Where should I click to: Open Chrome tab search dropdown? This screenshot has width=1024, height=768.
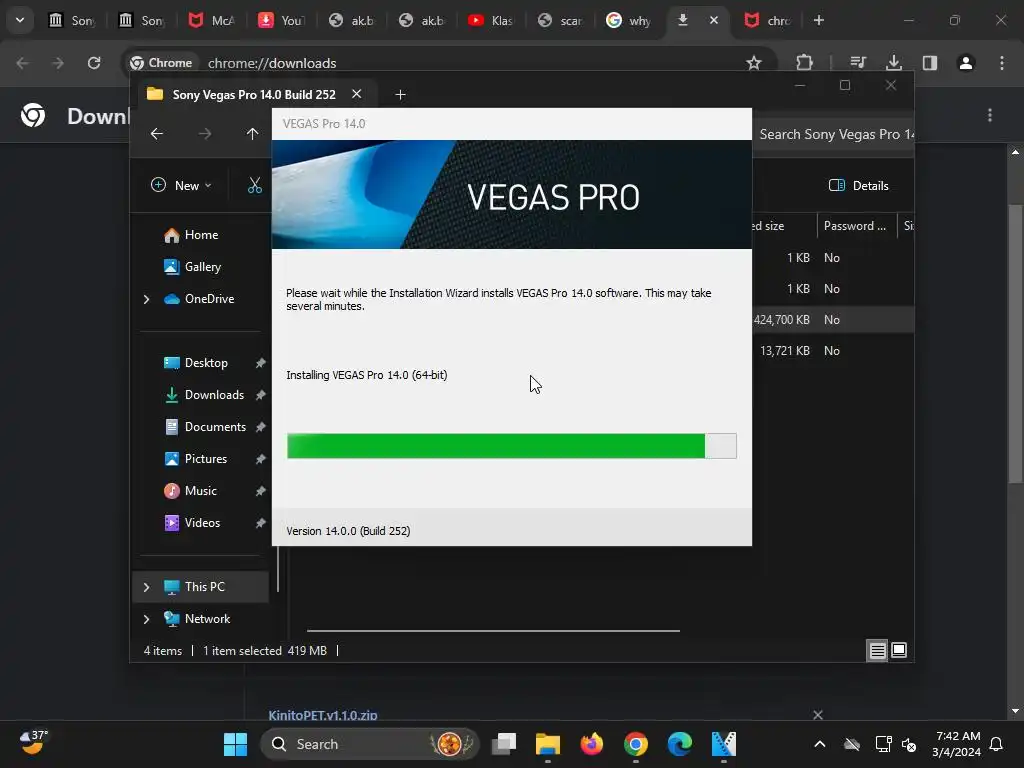[20, 20]
